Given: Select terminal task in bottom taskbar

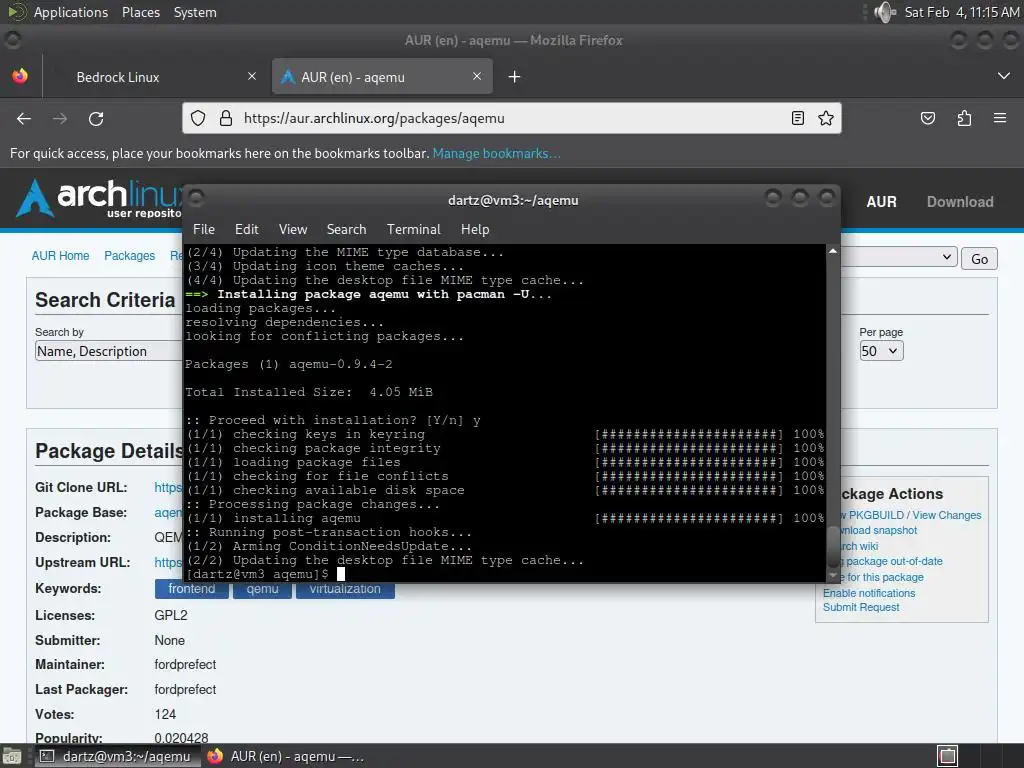Looking at the screenshot, I should pyautogui.click(x=116, y=756).
